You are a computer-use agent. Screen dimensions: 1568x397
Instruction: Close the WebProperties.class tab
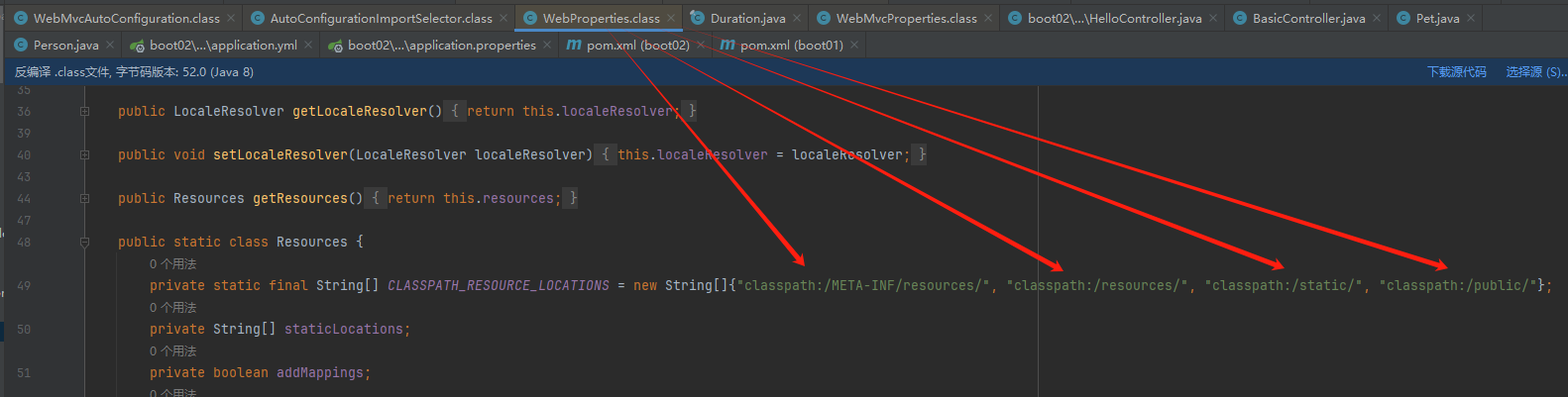671,18
